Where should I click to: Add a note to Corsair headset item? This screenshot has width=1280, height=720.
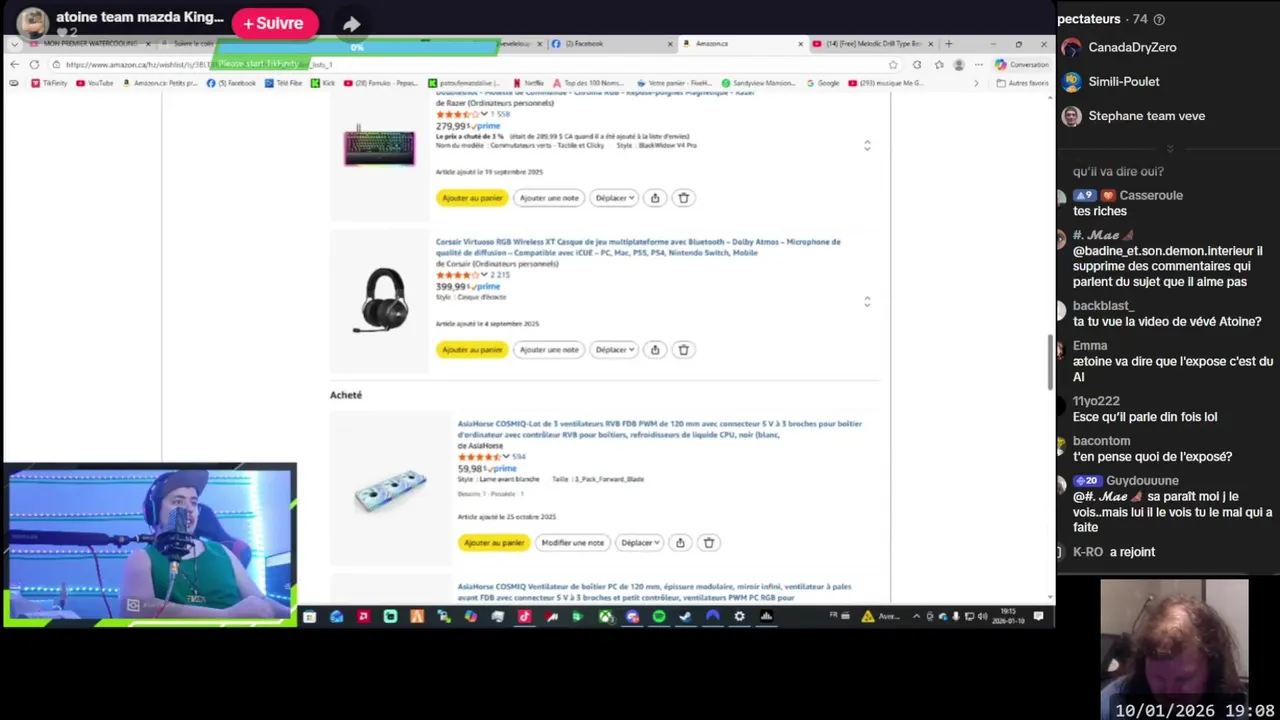549,350
